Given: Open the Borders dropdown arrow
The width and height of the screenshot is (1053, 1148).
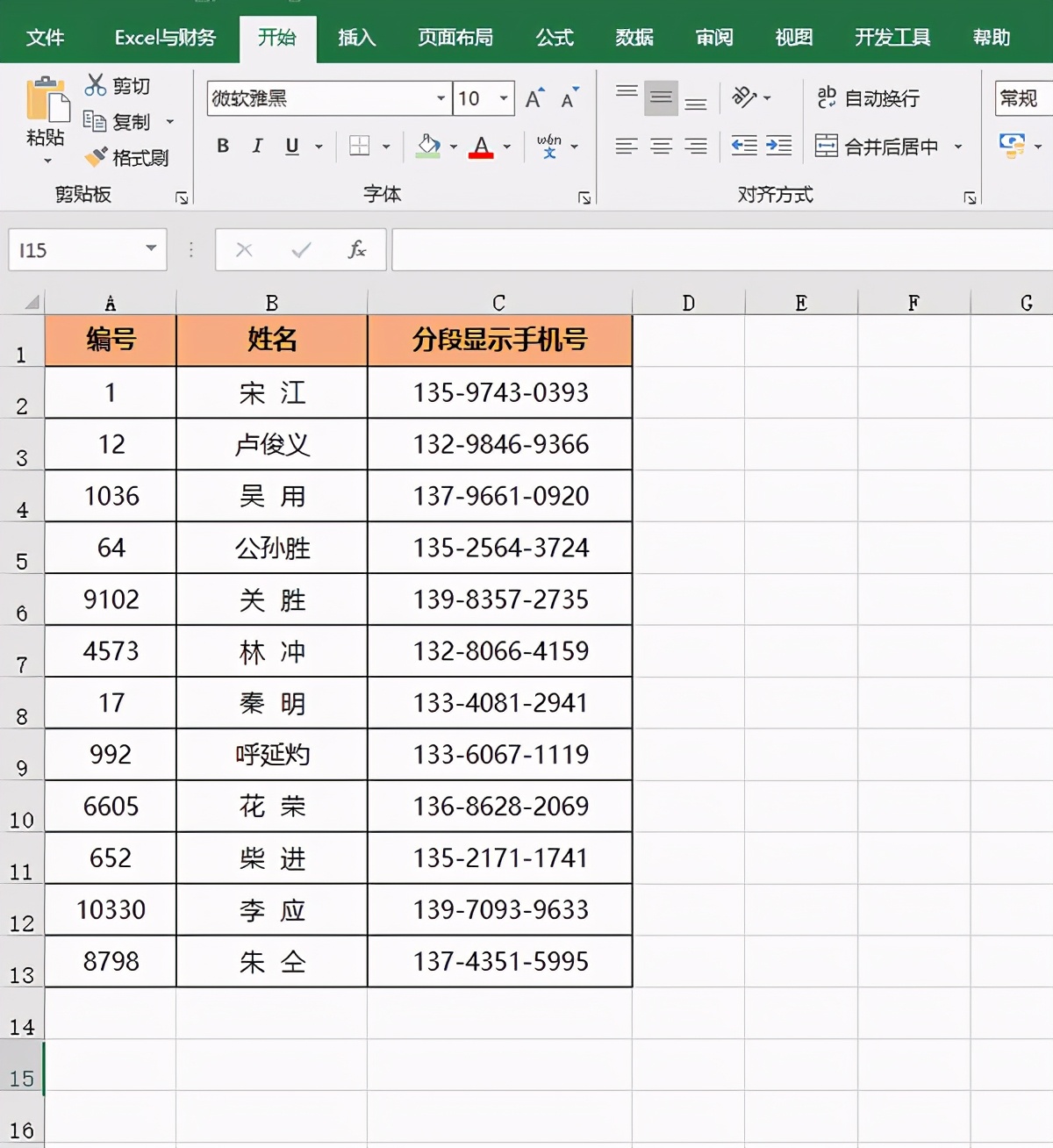Looking at the screenshot, I should pyautogui.click(x=386, y=147).
